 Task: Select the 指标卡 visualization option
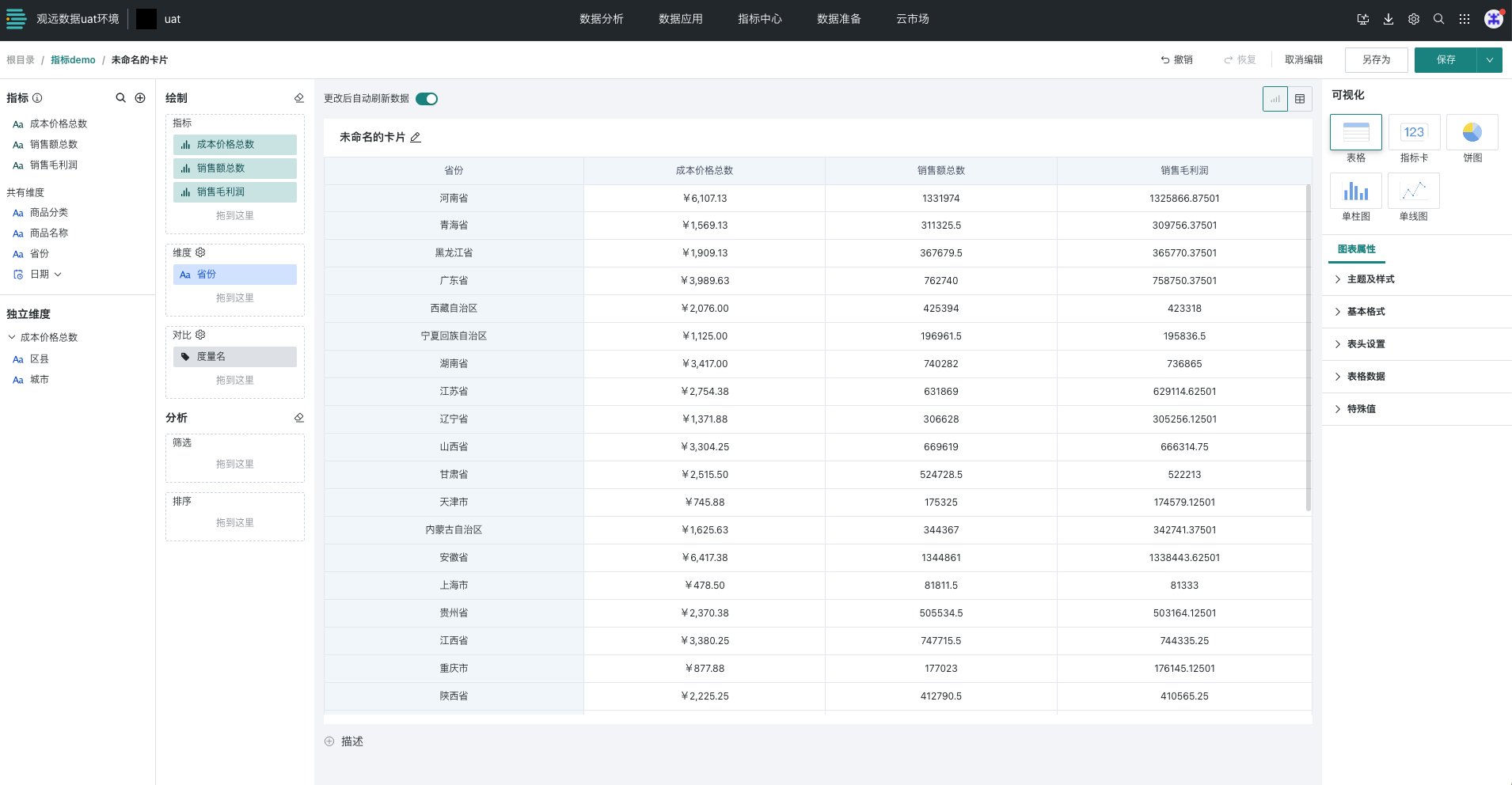point(1413,132)
